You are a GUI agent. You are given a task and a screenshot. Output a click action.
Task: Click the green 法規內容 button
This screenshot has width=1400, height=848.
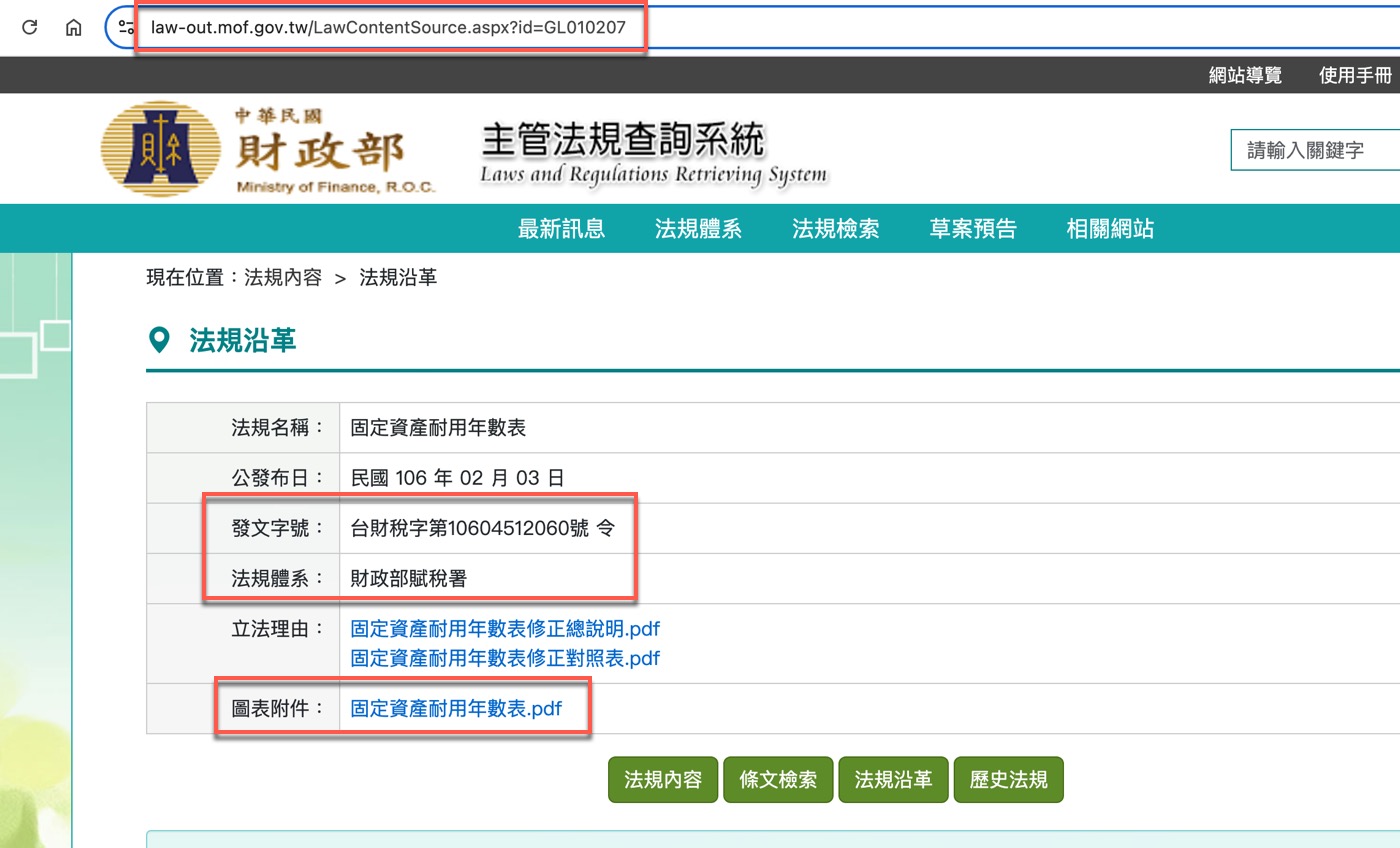click(663, 780)
